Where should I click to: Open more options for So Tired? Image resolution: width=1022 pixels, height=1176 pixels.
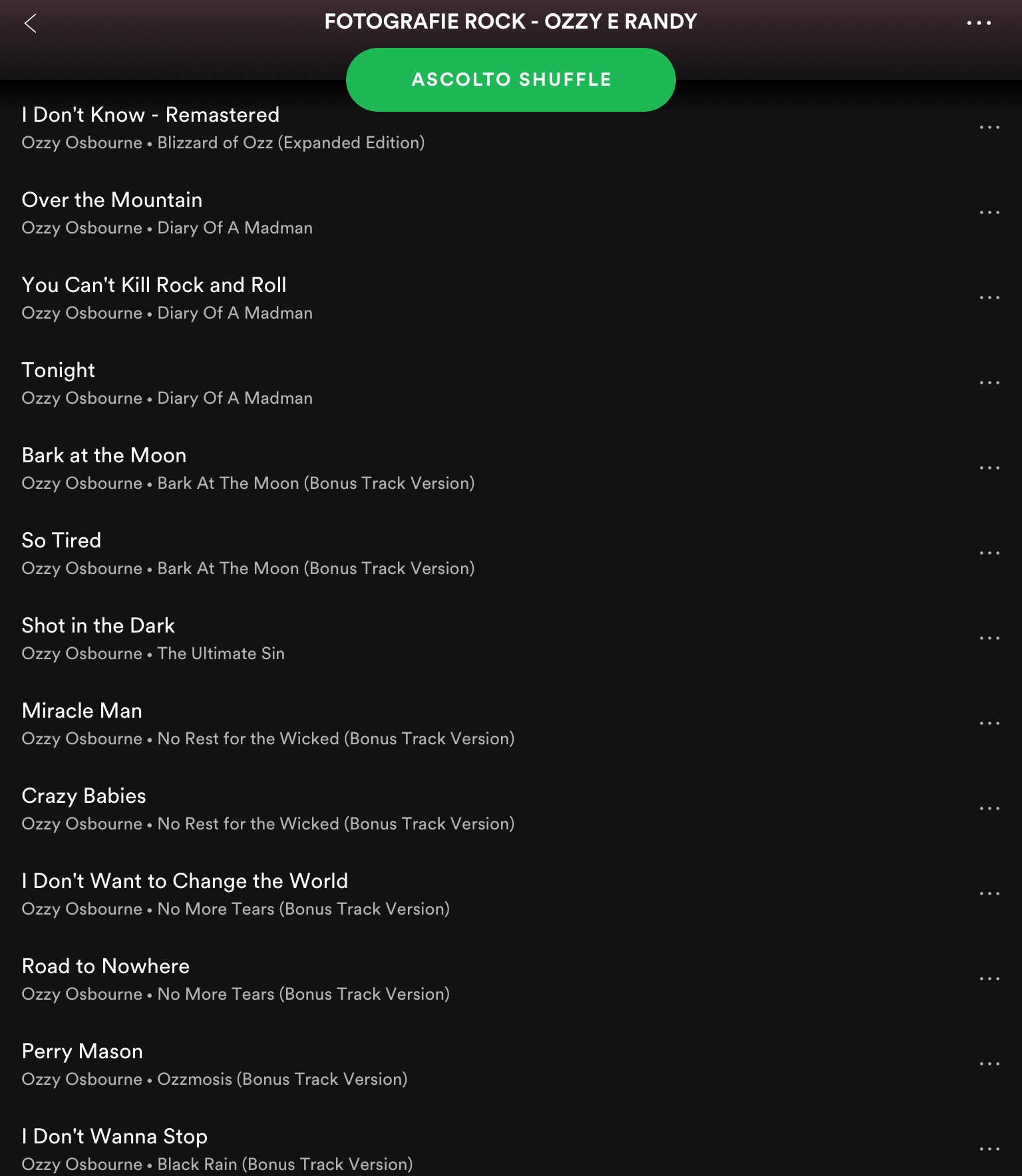pos(989,553)
